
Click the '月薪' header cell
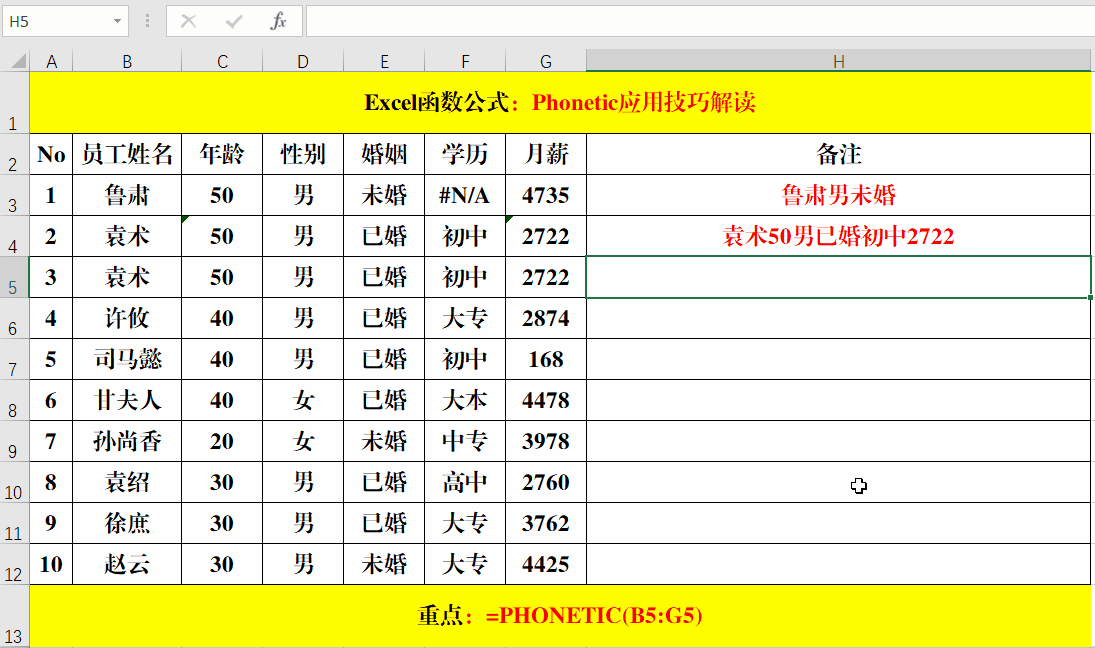[x=546, y=154]
